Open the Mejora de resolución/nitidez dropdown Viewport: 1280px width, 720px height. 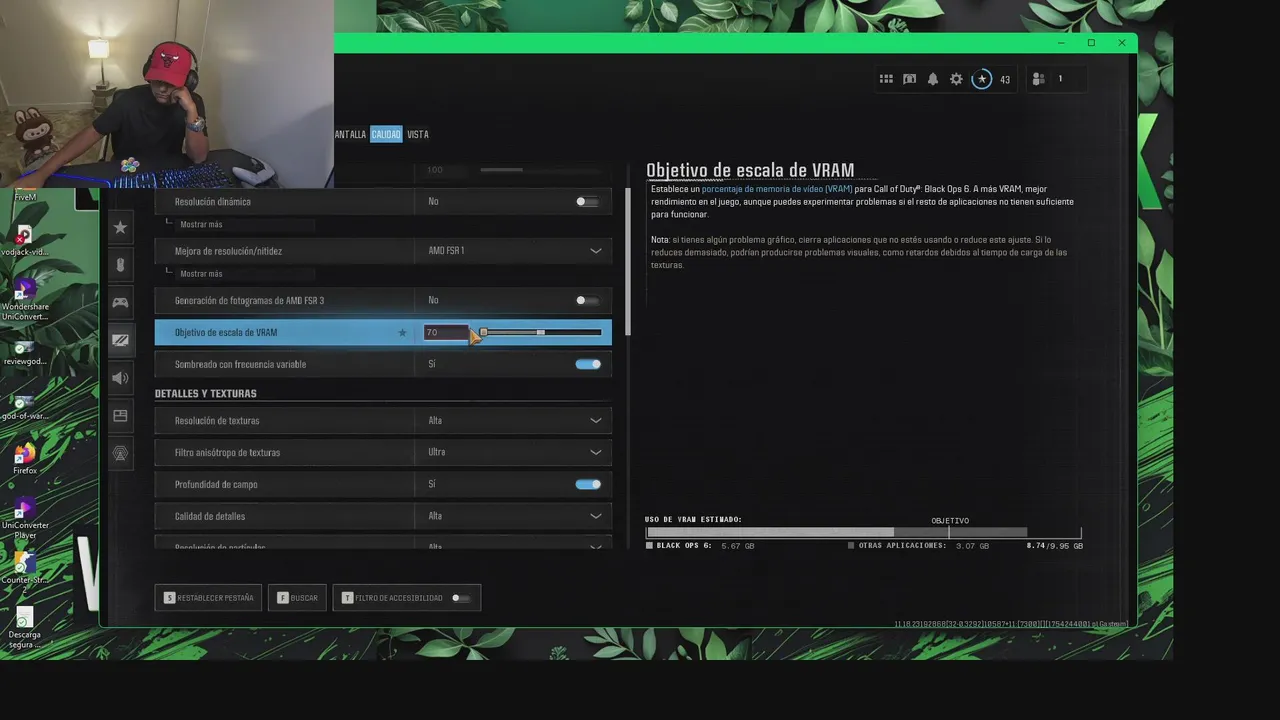(513, 251)
